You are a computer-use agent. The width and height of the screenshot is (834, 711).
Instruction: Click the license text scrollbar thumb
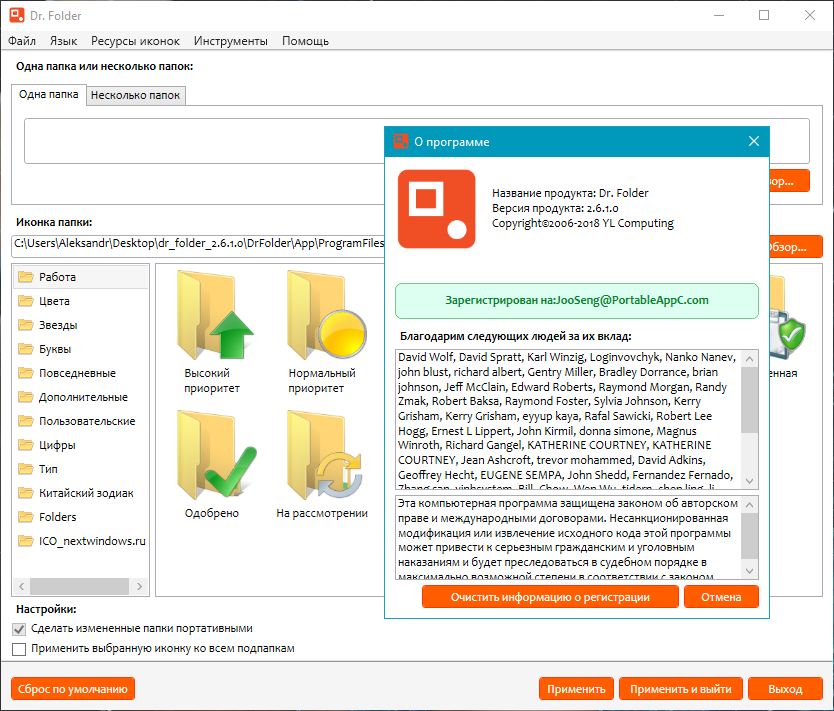(749, 536)
